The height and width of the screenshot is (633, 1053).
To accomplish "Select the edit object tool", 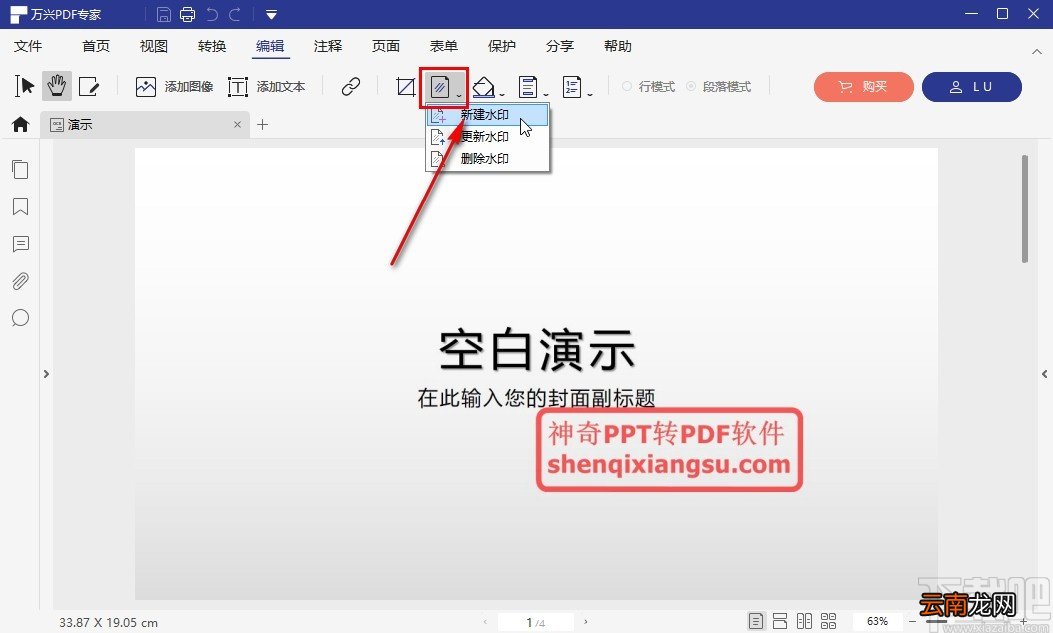I will click(89, 86).
